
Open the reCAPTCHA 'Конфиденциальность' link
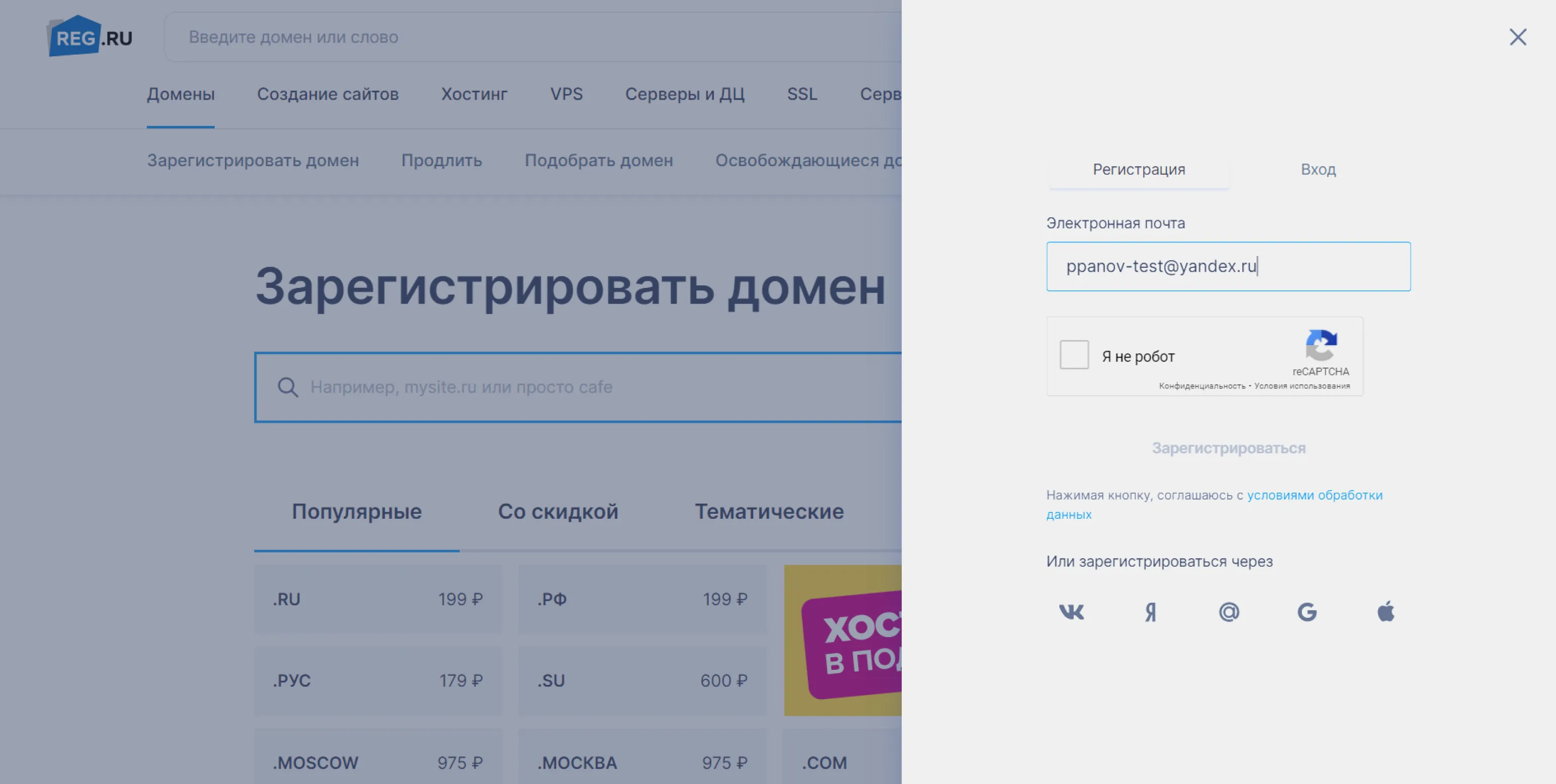pyautogui.click(x=1202, y=386)
